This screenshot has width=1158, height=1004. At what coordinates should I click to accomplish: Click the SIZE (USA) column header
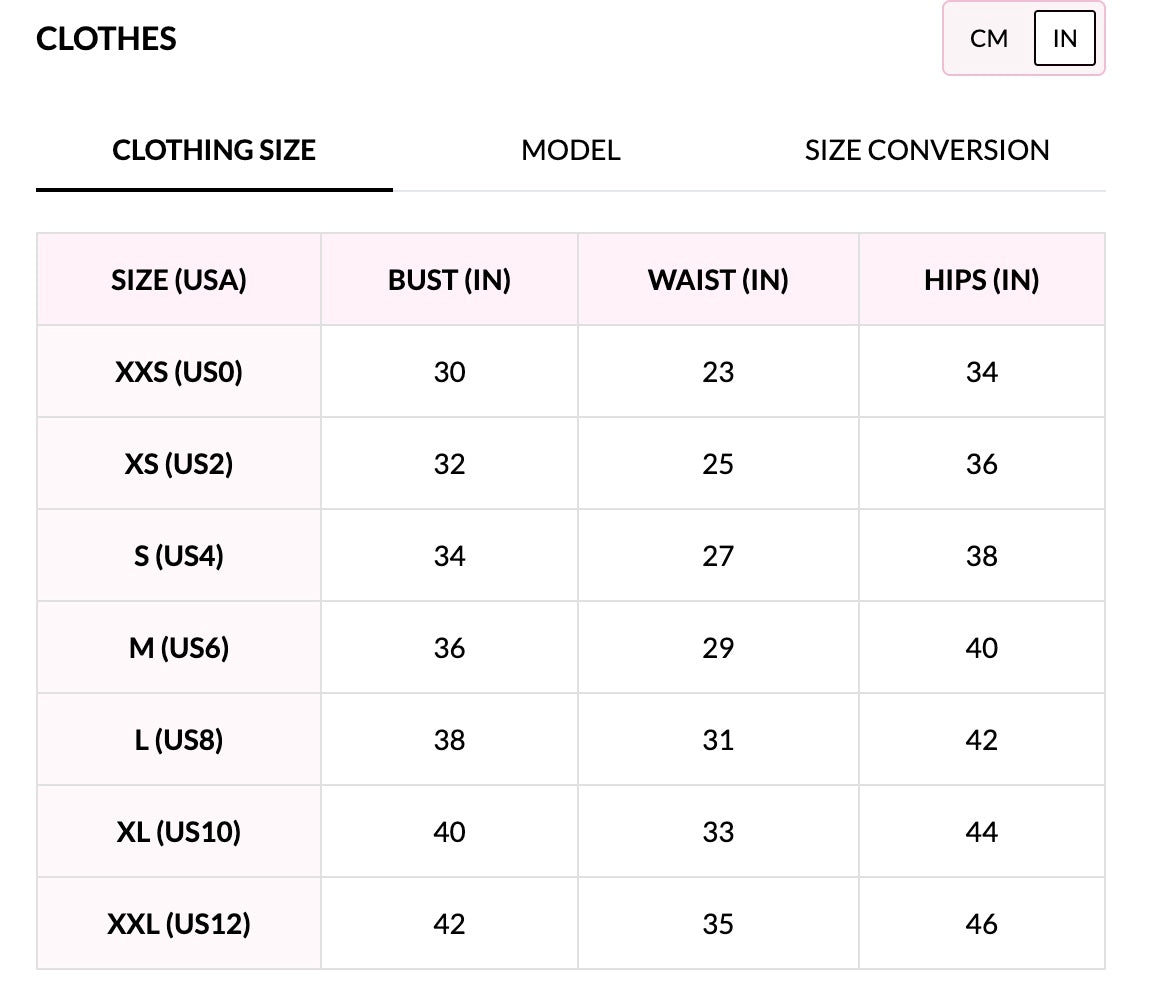(179, 280)
